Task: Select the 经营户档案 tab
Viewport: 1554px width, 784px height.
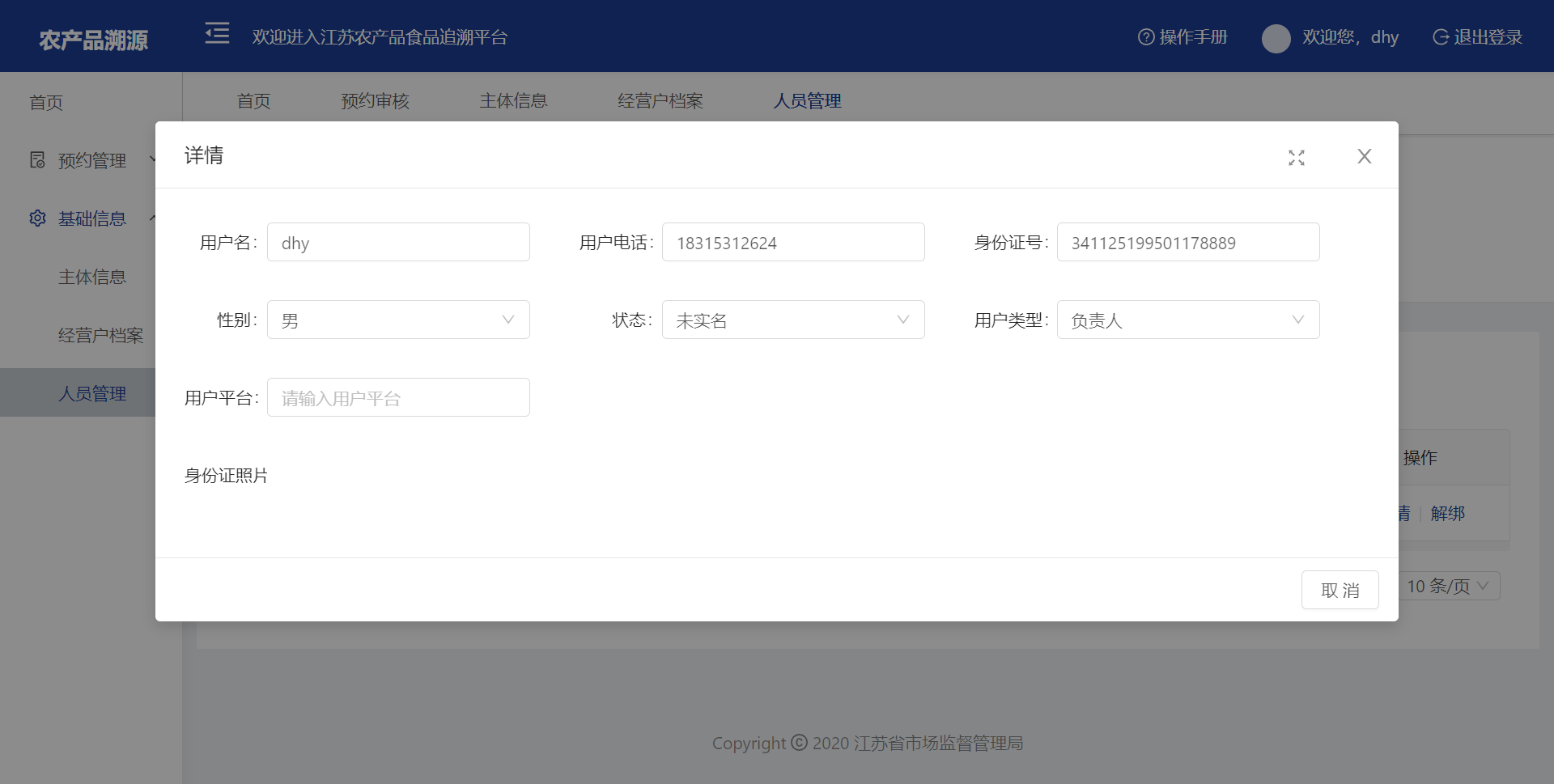Action: (x=660, y=101)
